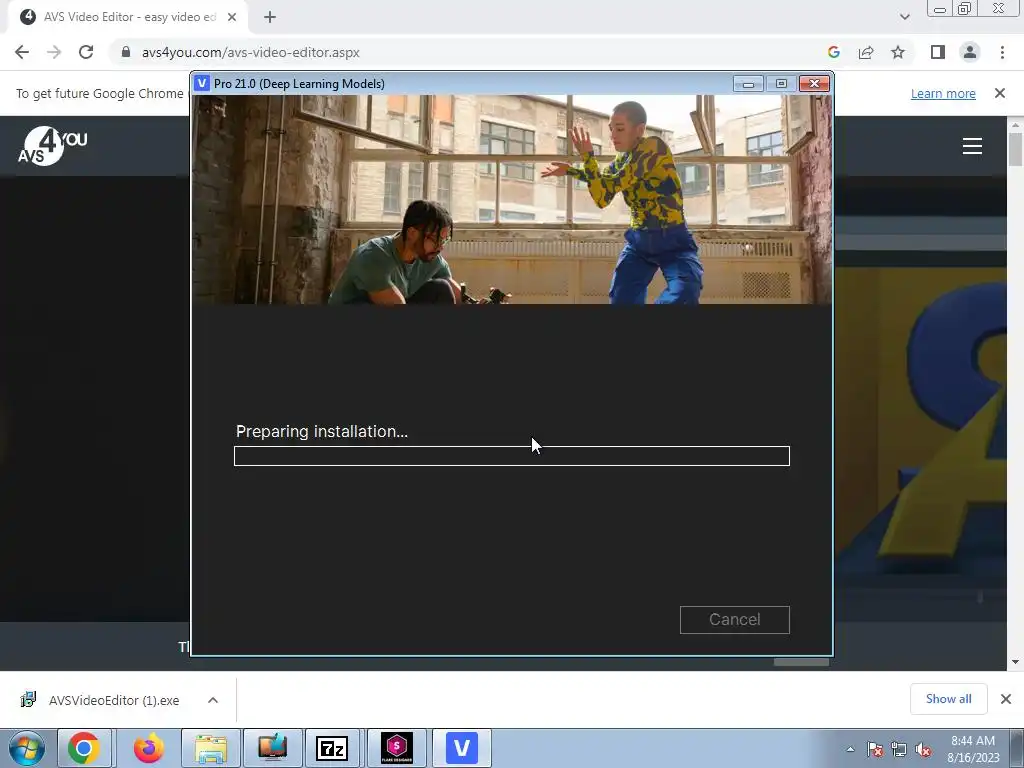
Task: Open the clock showing 8:44 AM
Action: tap(973, 749)
